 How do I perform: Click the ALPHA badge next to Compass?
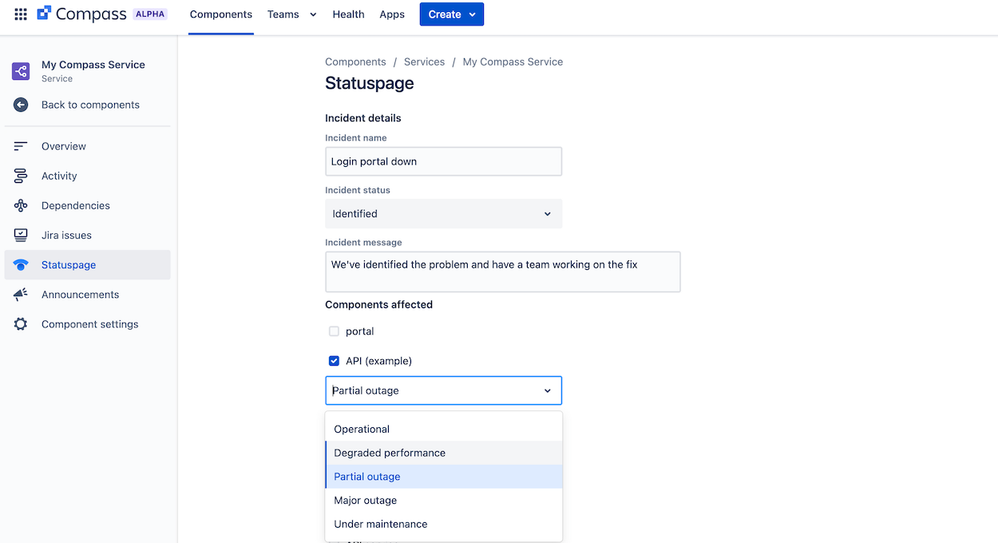point(150,14)
